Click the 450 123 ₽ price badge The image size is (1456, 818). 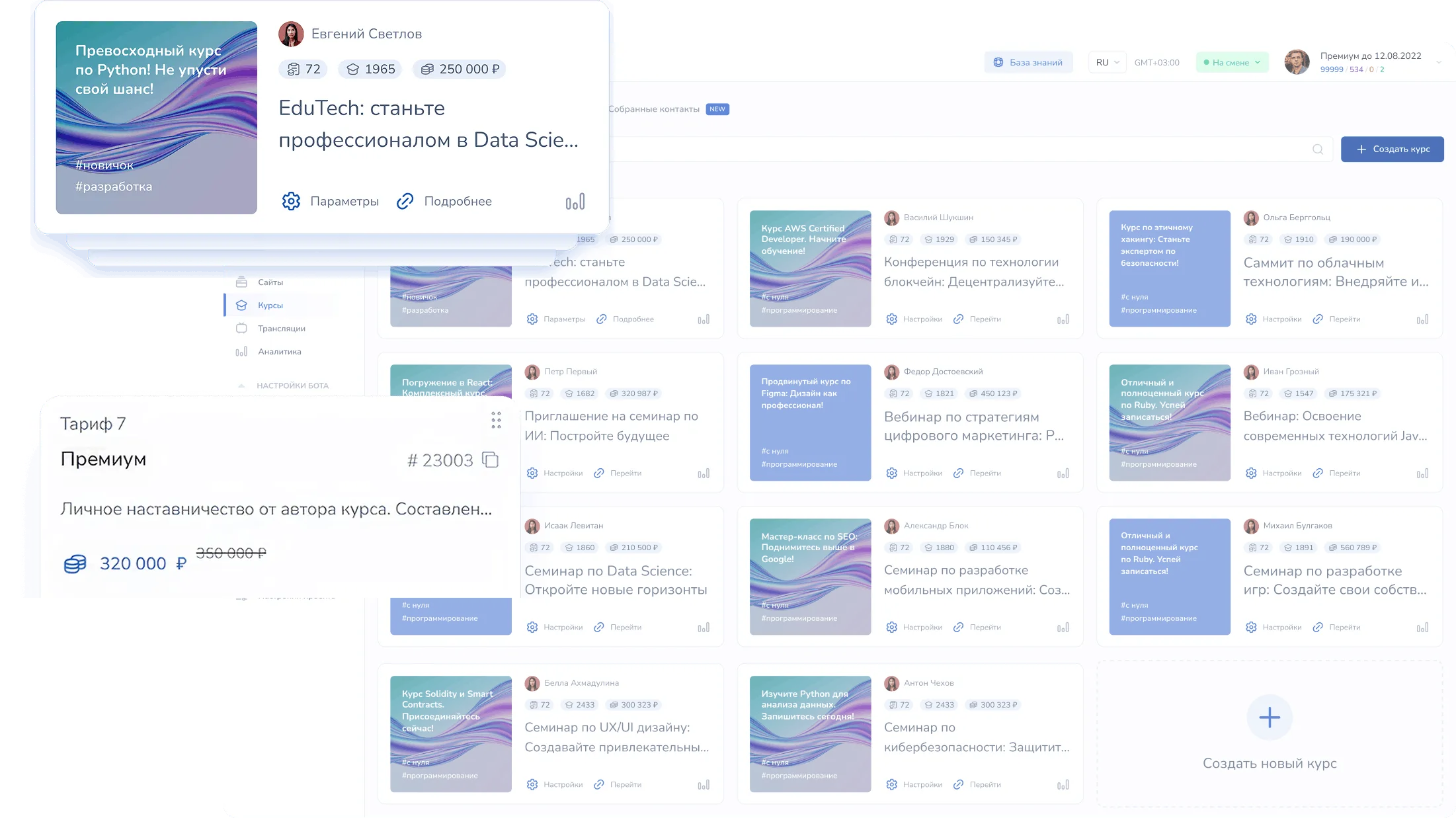click(x=992, y=393)
